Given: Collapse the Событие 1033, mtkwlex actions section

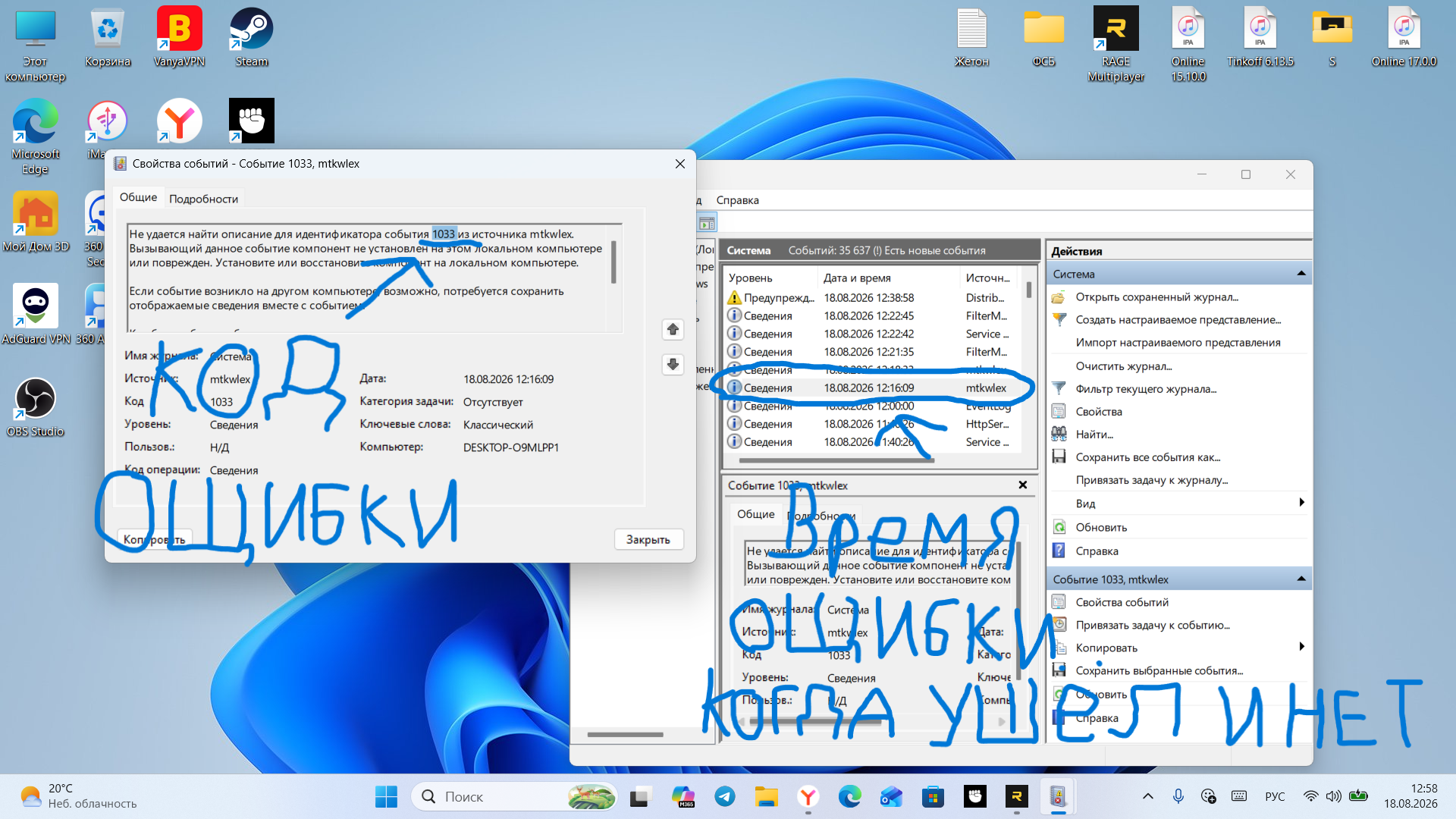Looking at the screenshot, I should (x=1301, y=579).
